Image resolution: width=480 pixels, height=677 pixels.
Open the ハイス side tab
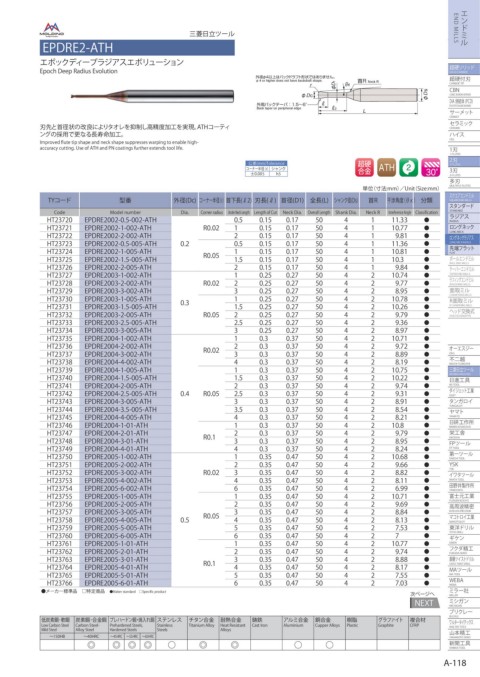[x=464, y=136]
